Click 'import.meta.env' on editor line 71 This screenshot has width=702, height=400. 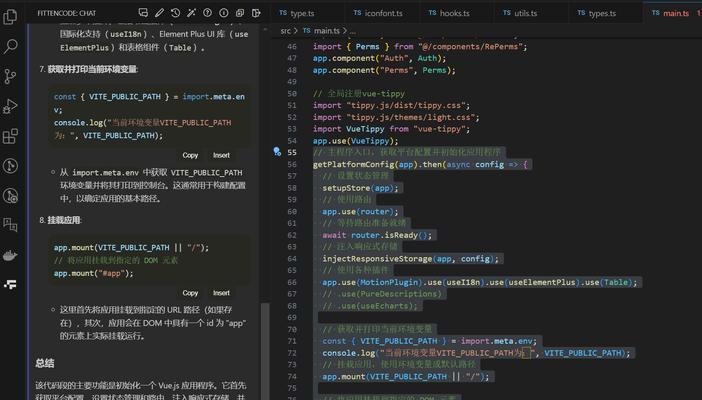[x=497, y=341]
